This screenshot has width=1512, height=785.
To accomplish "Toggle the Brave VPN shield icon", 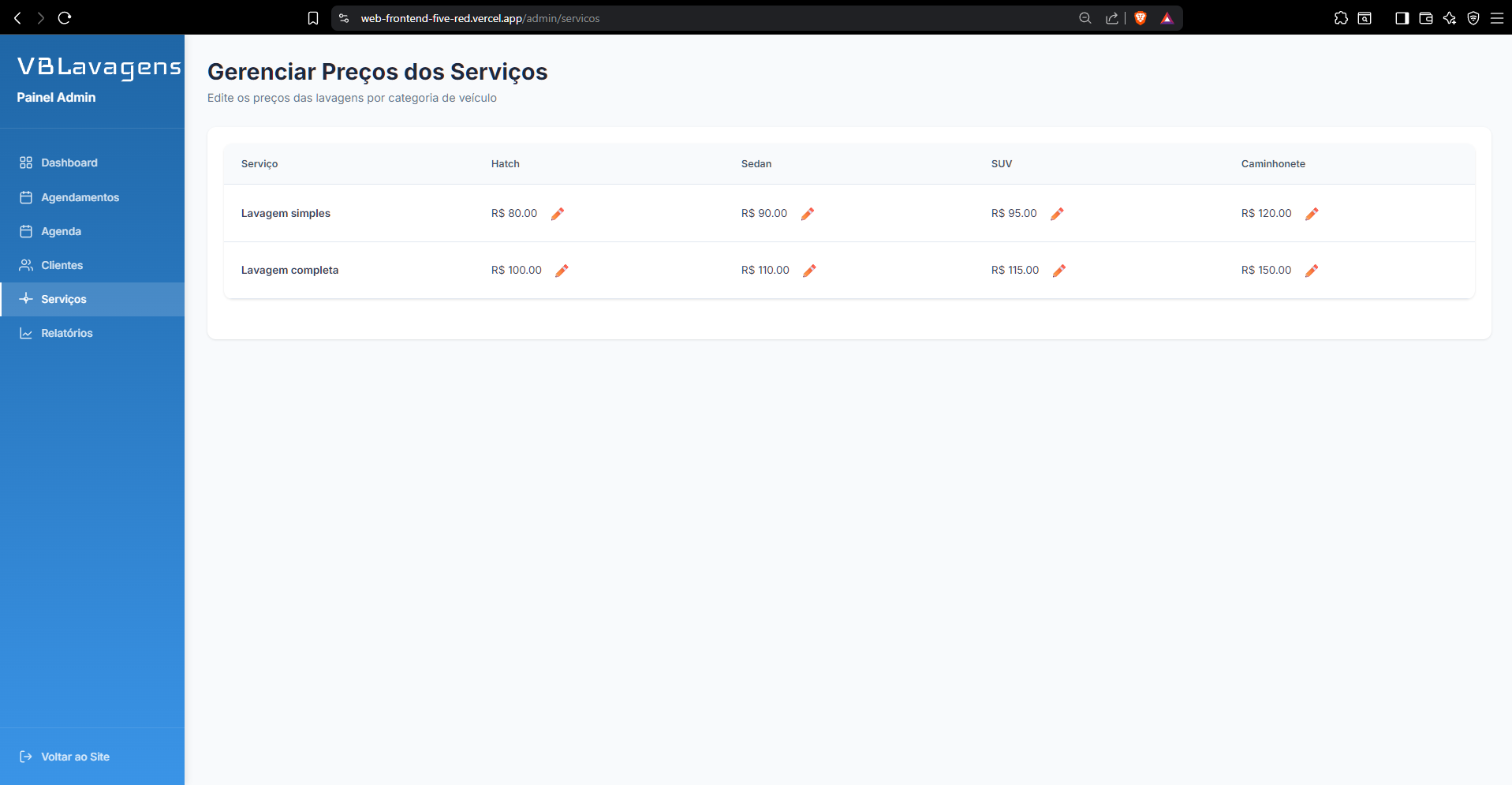I will pos(1473,17).
